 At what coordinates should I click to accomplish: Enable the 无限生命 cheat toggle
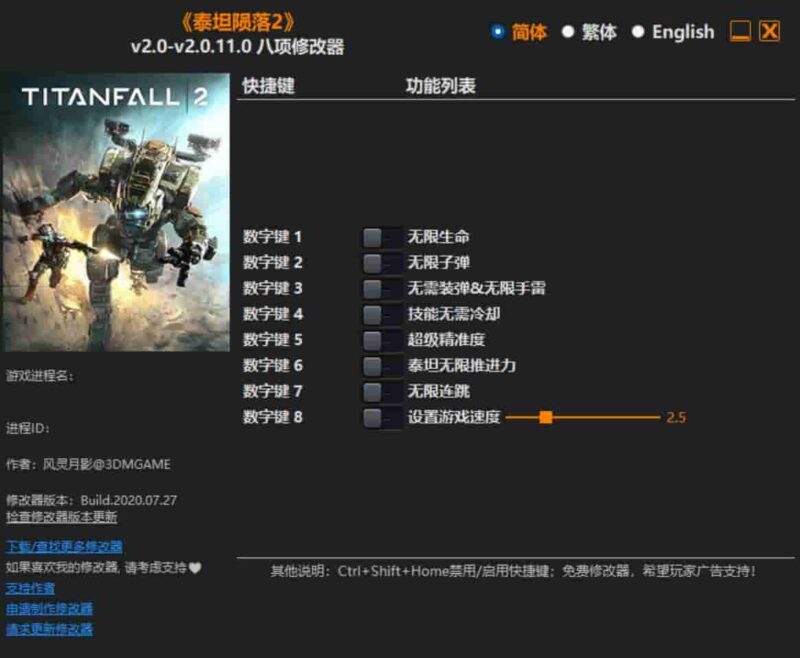(x=375, y=237)
